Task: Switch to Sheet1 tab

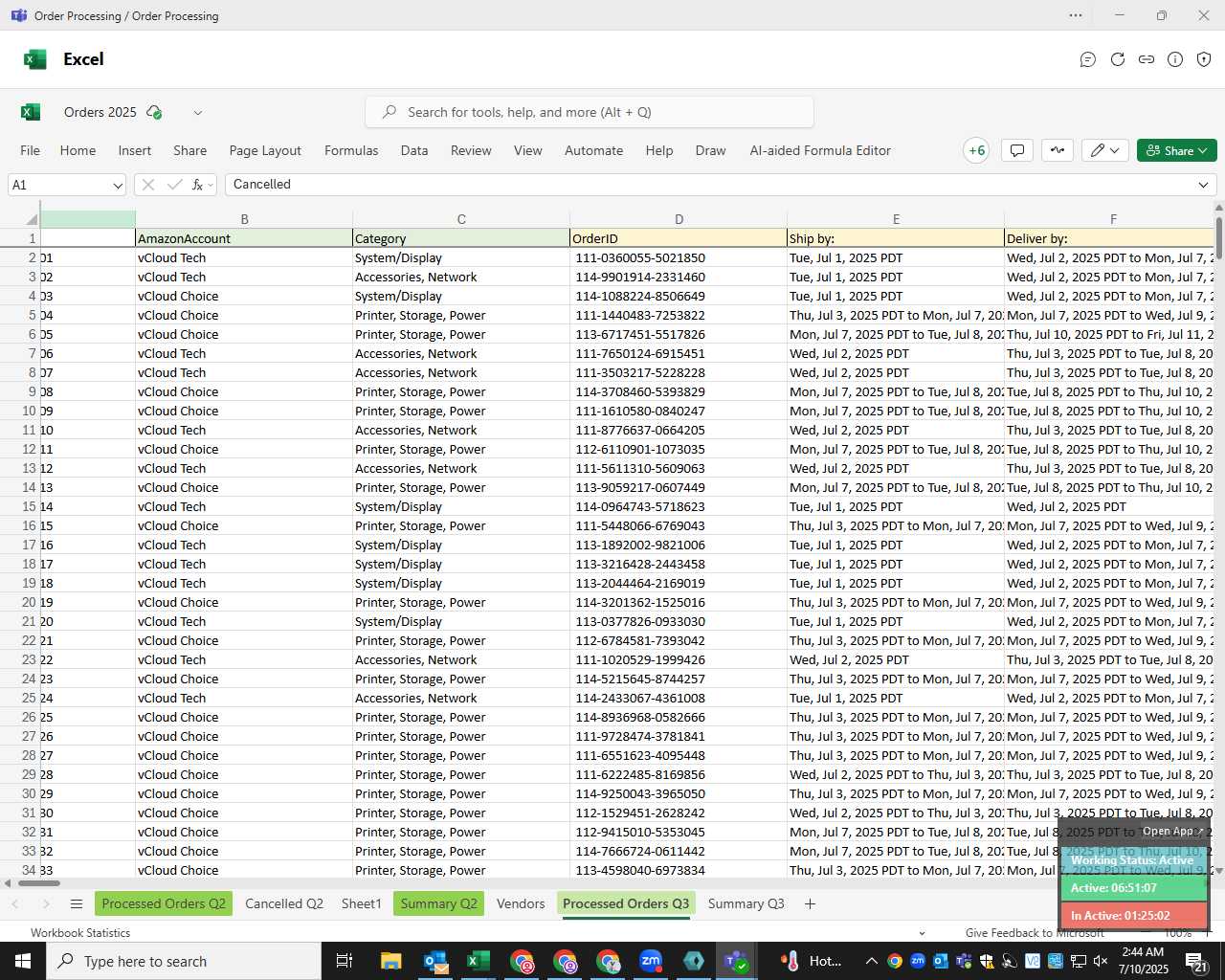Action: (362, 903)
